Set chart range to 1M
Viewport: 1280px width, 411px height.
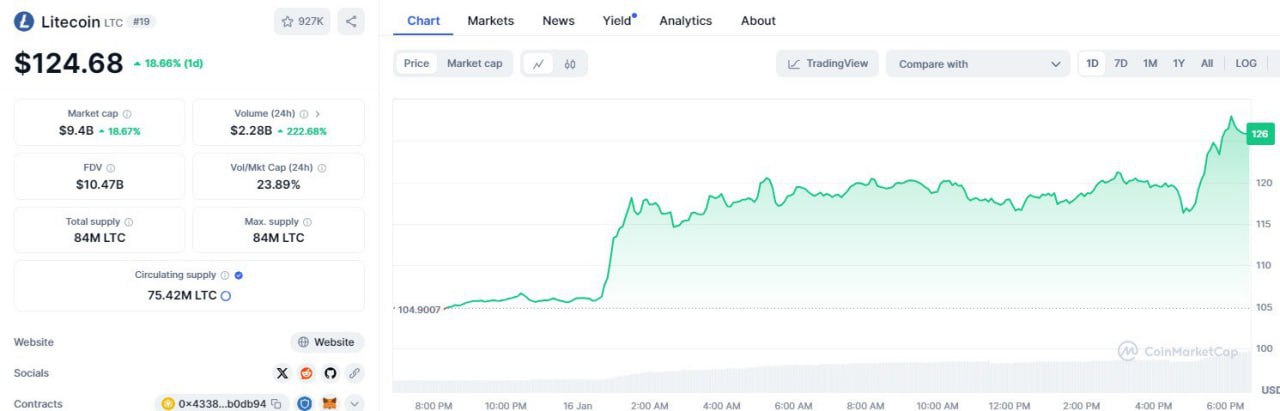click(x=1150, y=63)
